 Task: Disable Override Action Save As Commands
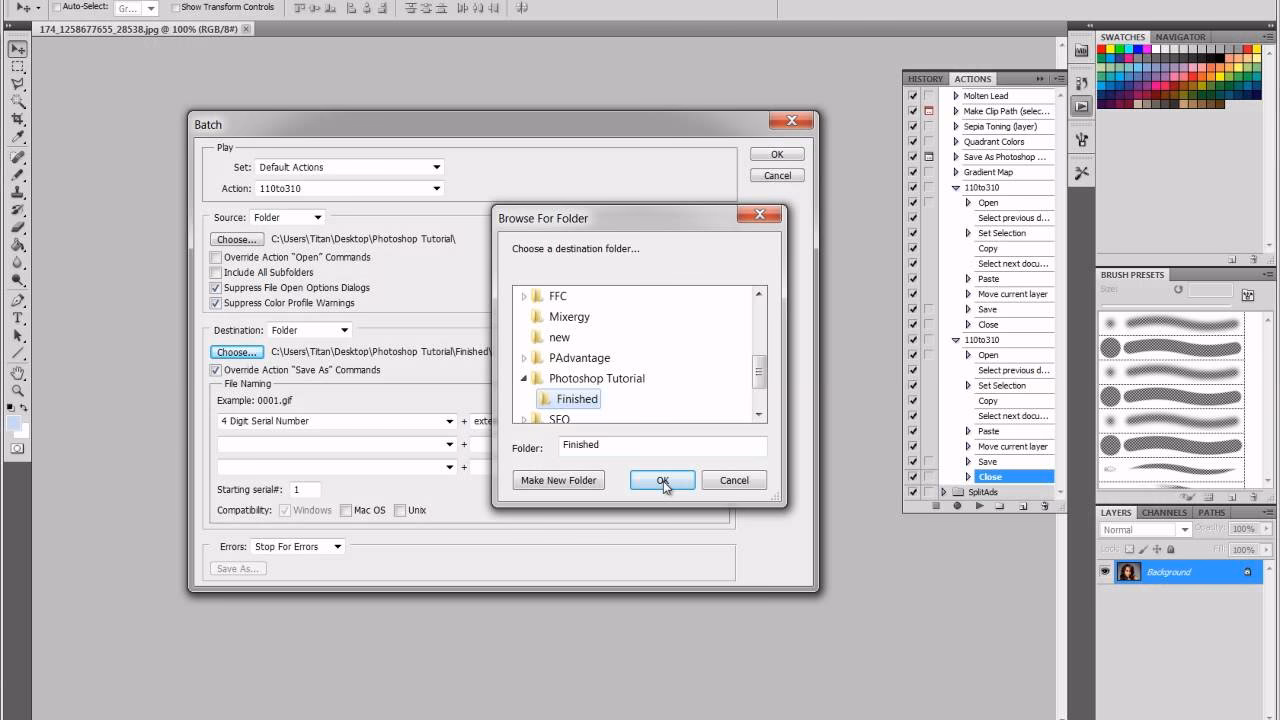point(215,369)
